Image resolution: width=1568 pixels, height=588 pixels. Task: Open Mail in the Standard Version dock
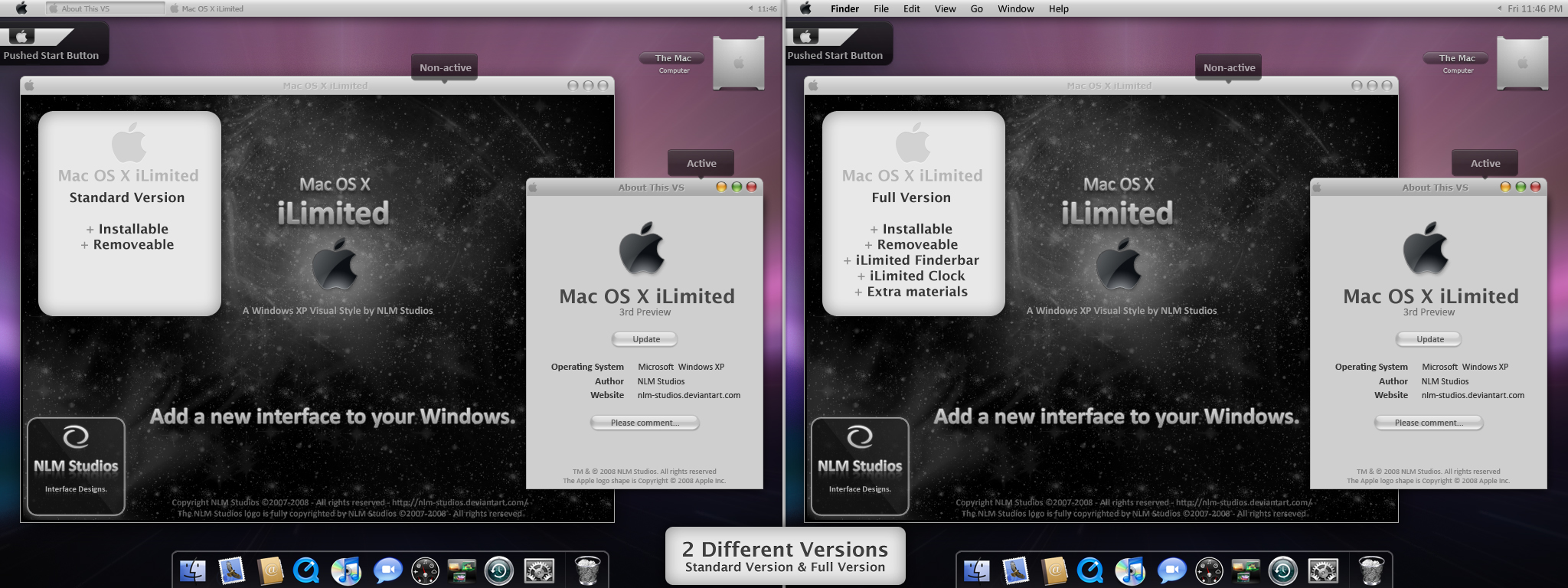[231, 570]
